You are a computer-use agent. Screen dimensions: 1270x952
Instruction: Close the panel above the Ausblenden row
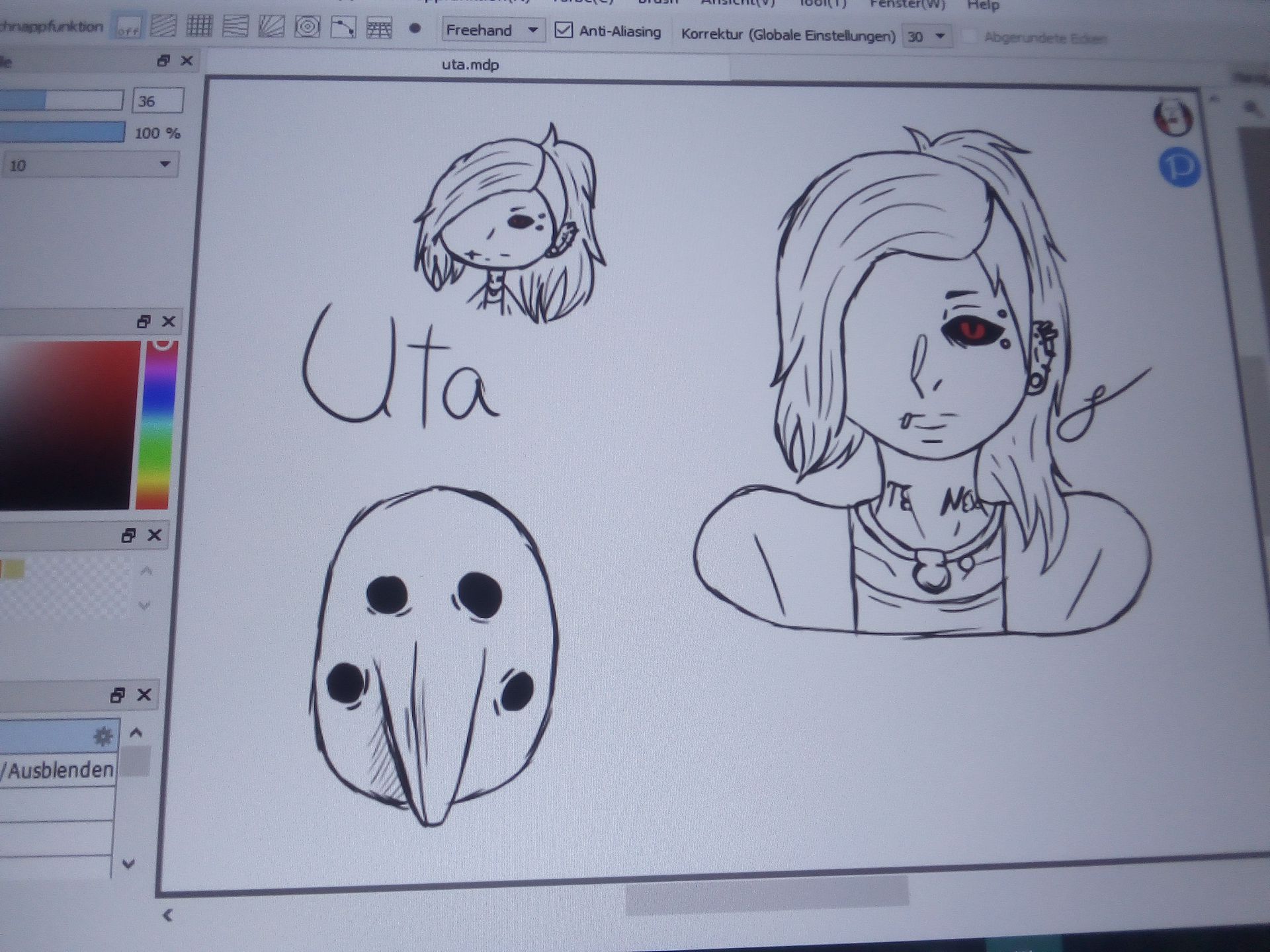click(x=144, y=695)
